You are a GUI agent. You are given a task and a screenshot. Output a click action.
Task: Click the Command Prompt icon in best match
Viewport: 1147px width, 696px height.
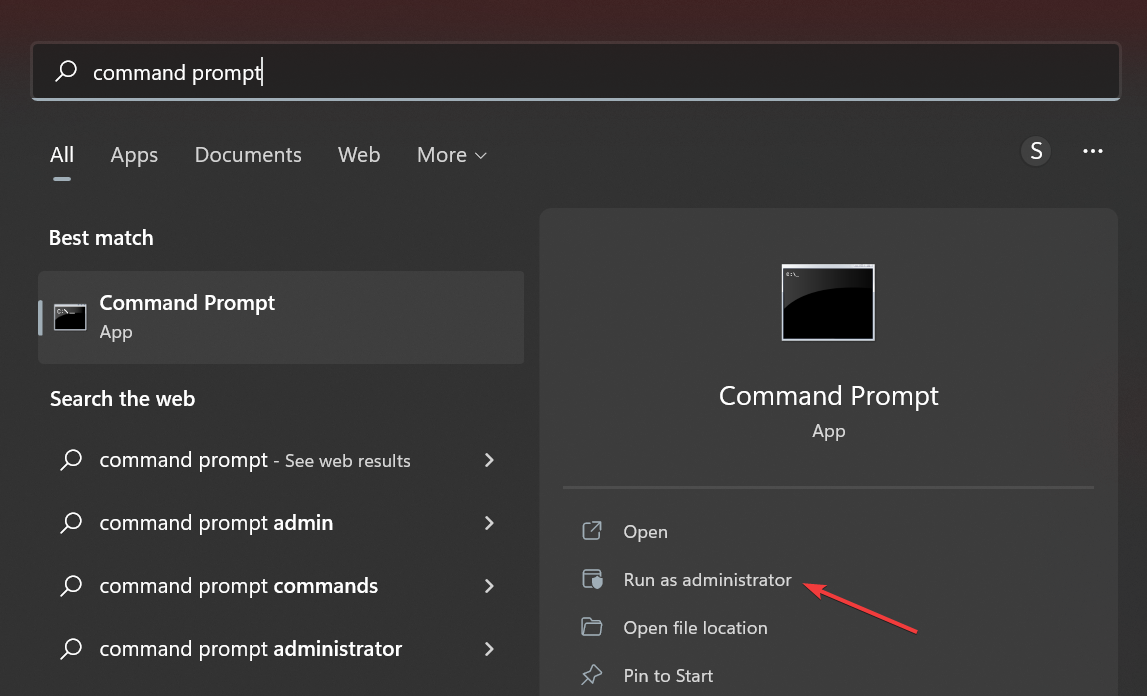[x=70, y=317]
